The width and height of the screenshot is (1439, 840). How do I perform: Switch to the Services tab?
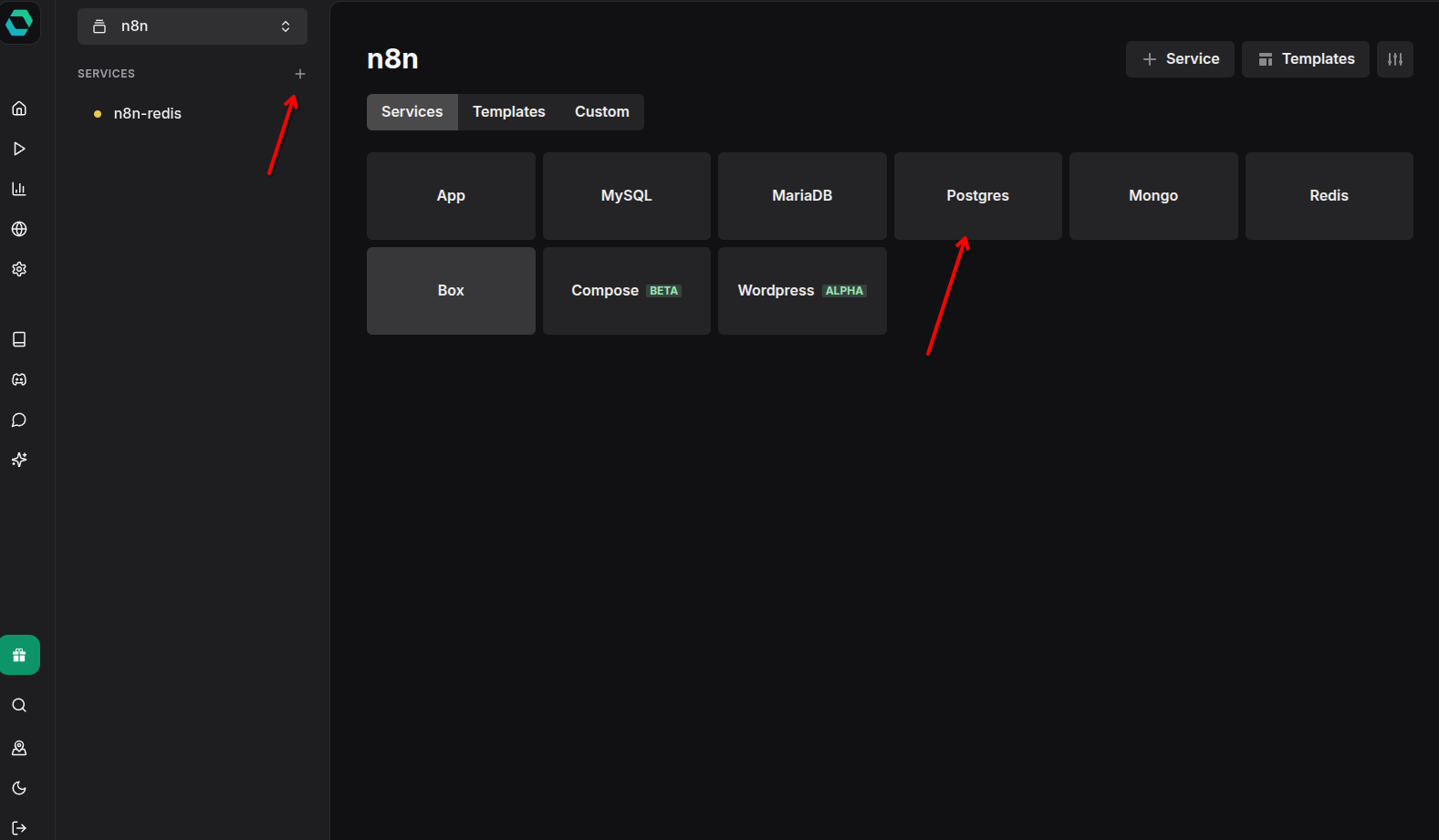412,112
